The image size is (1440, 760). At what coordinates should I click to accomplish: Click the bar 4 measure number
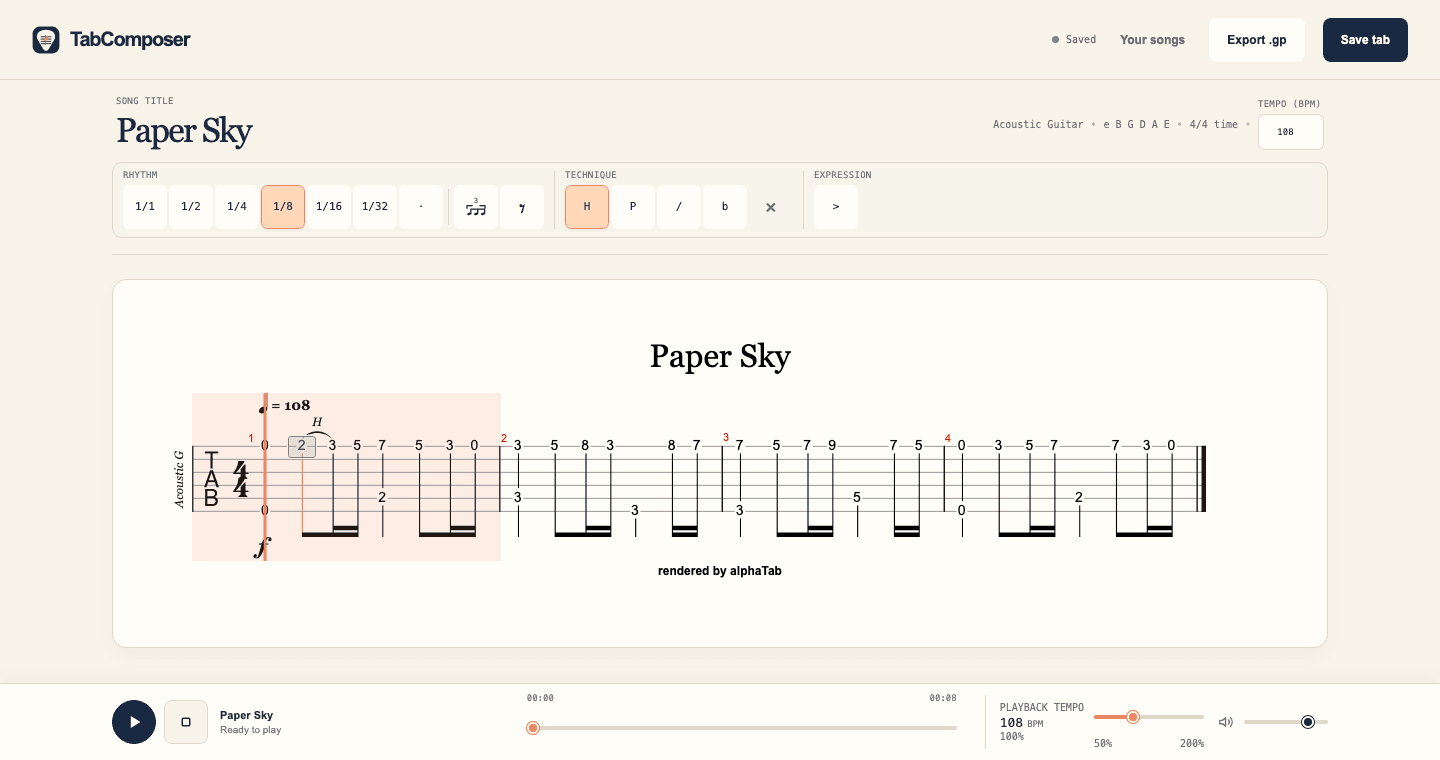tap(948, 438)
